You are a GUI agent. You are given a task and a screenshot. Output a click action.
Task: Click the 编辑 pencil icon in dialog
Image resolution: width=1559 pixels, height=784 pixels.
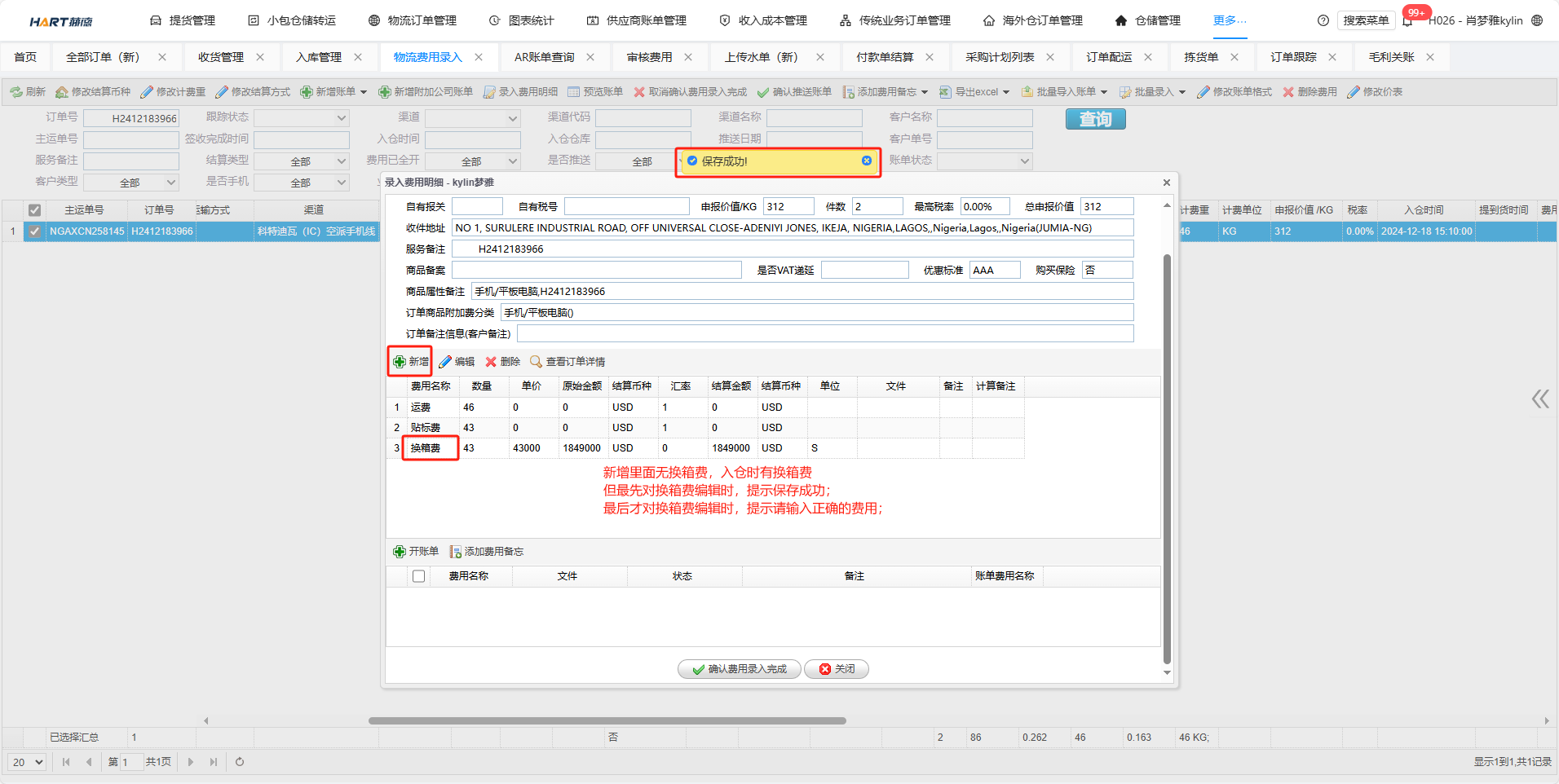445,362
